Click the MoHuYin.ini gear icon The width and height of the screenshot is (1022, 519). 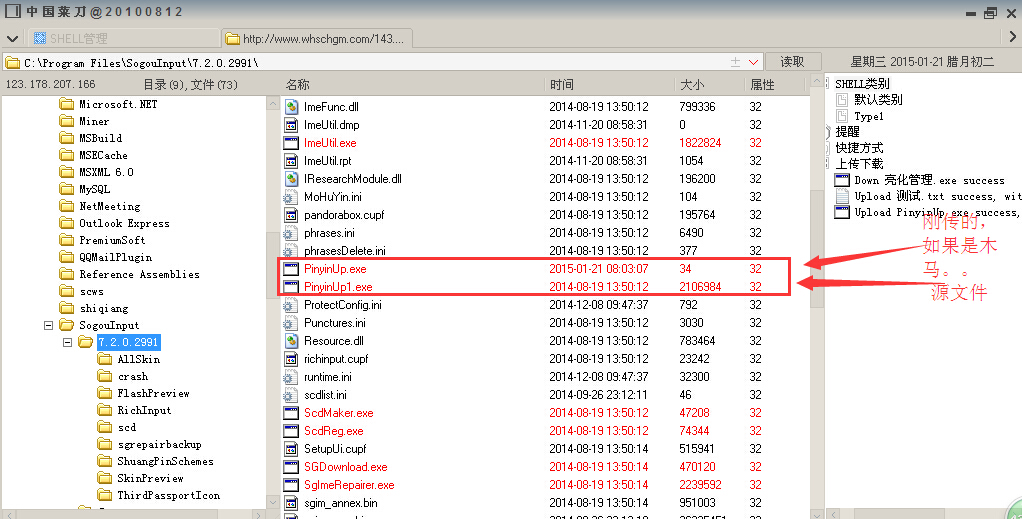pyautogui.click(x=290, y=197)
